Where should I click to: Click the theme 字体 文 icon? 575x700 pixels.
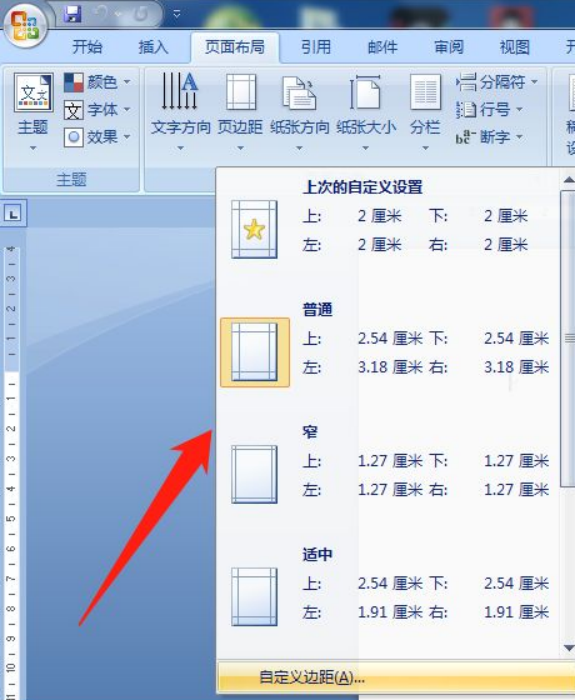[x=74, y=110]
